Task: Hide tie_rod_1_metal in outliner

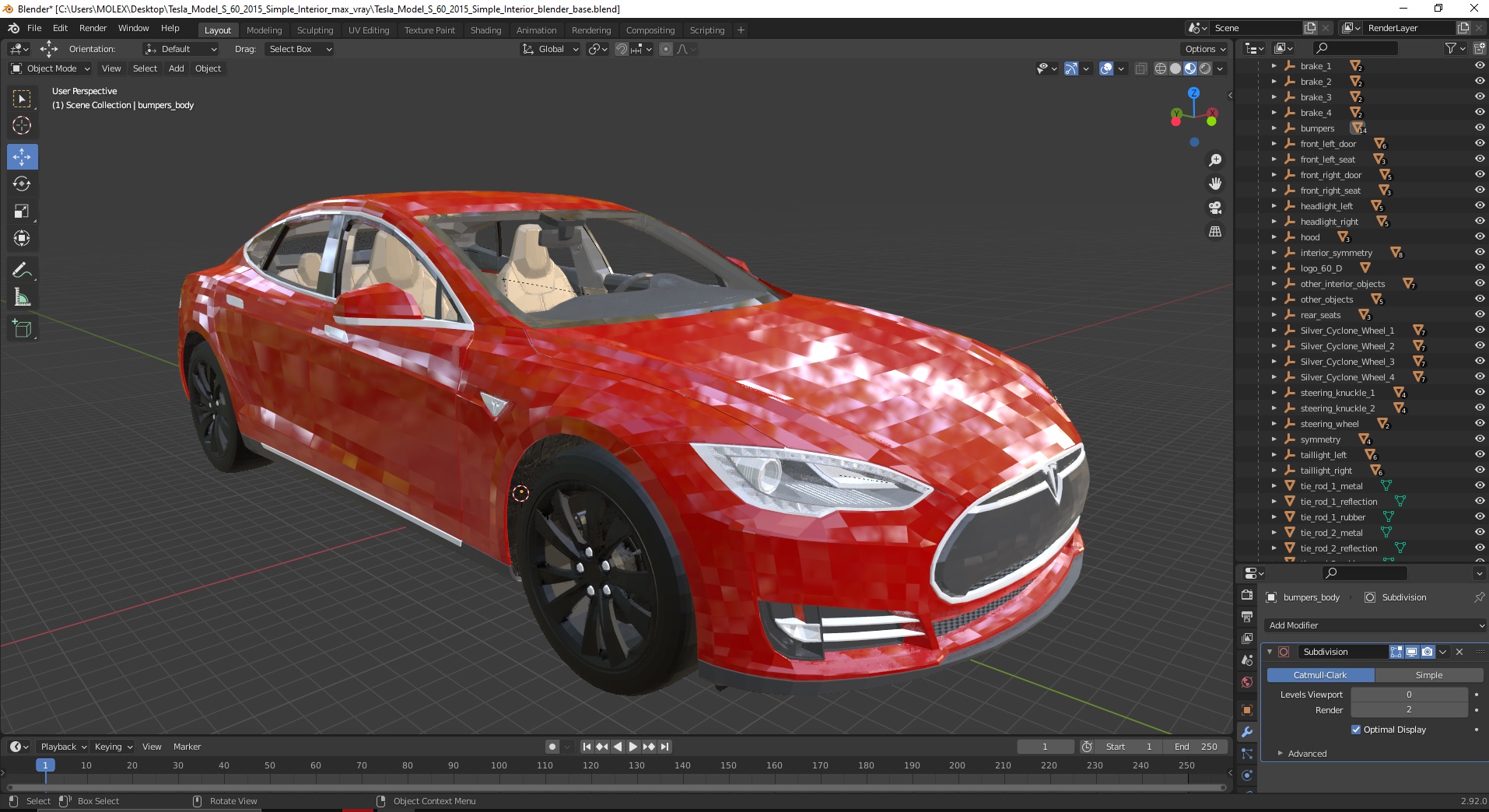Action: (1480, 486)
